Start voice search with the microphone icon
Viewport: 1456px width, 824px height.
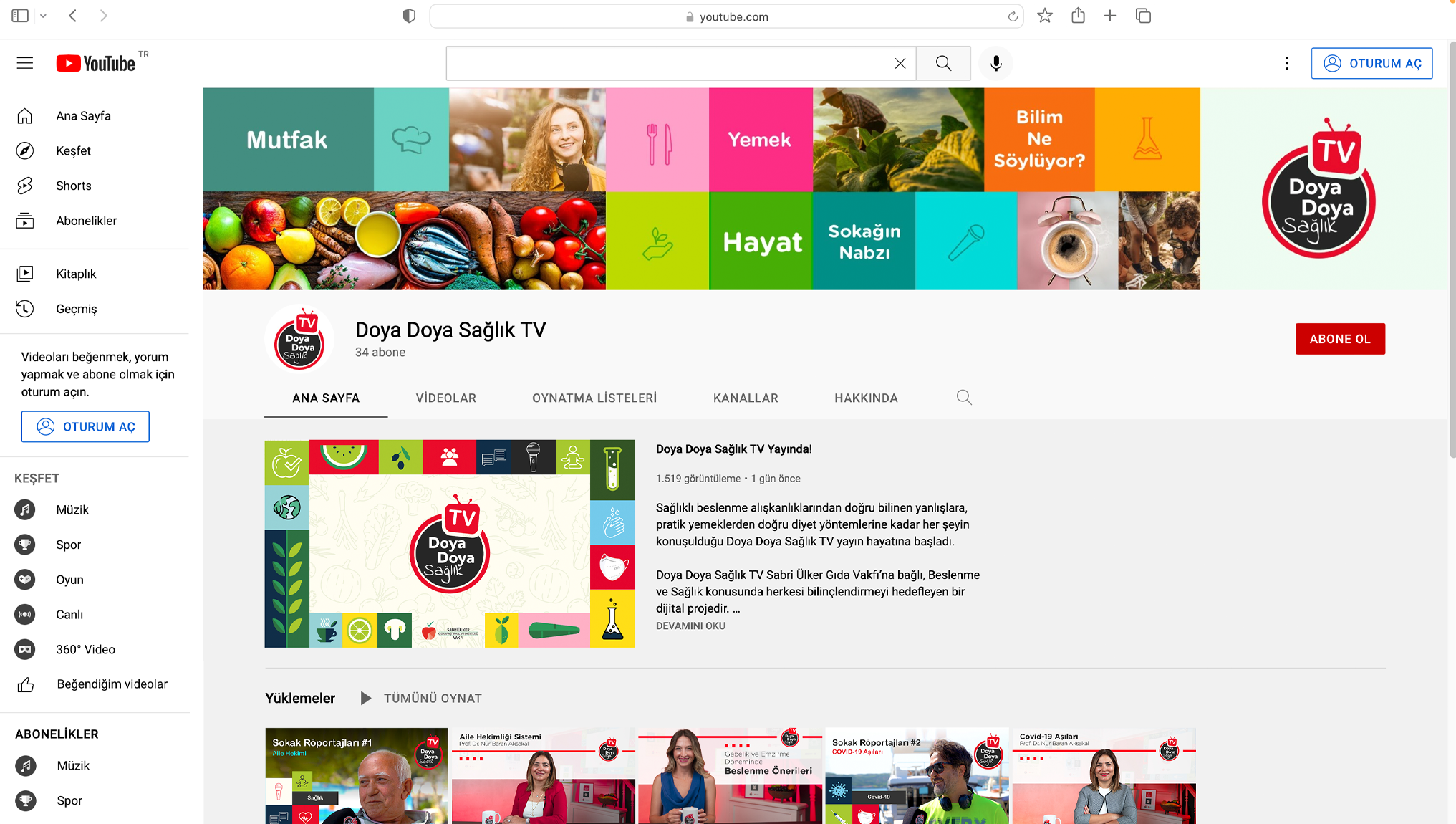995,63
